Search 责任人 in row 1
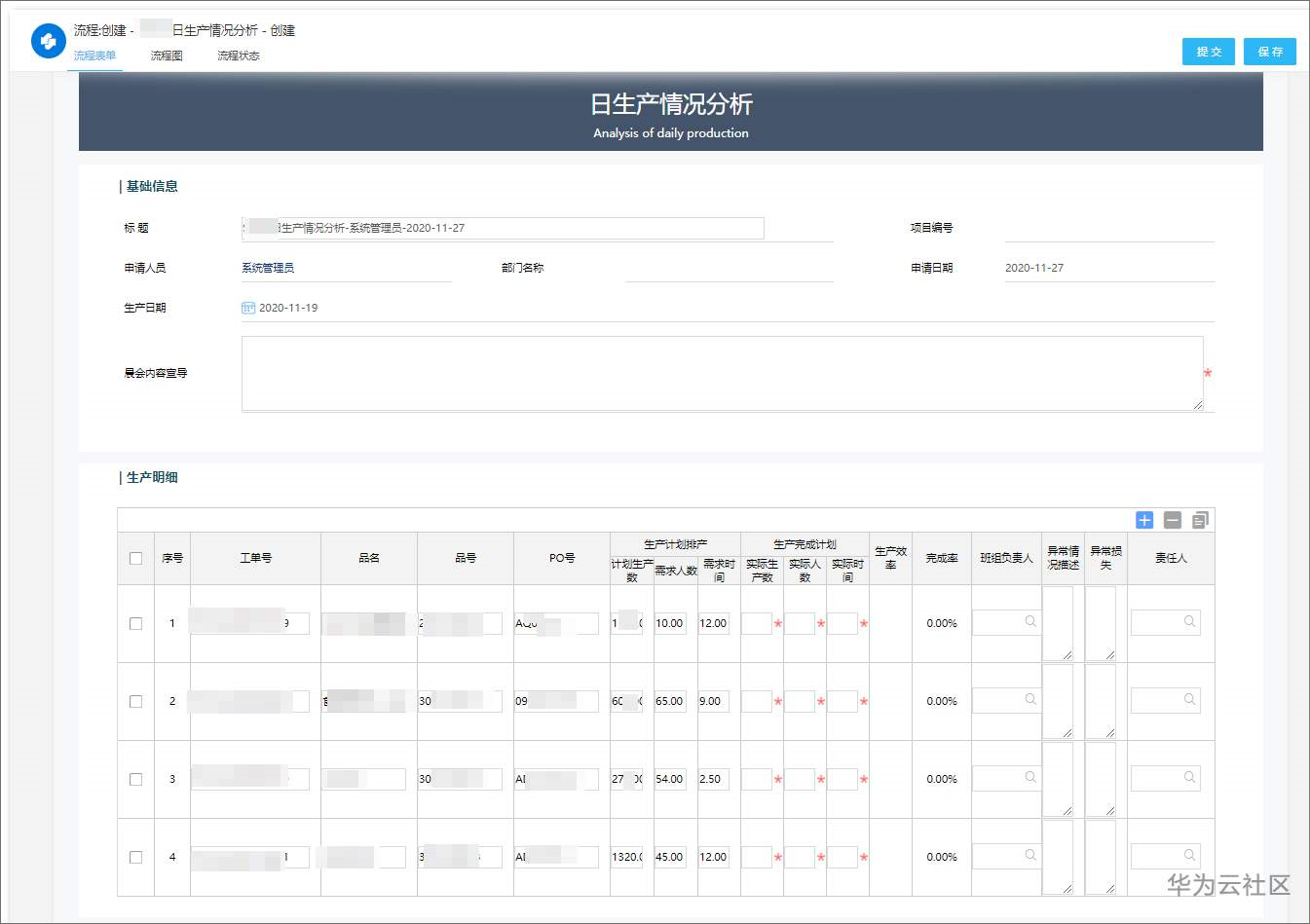Screen dimensions: 1310x924 coord(1189,621)
